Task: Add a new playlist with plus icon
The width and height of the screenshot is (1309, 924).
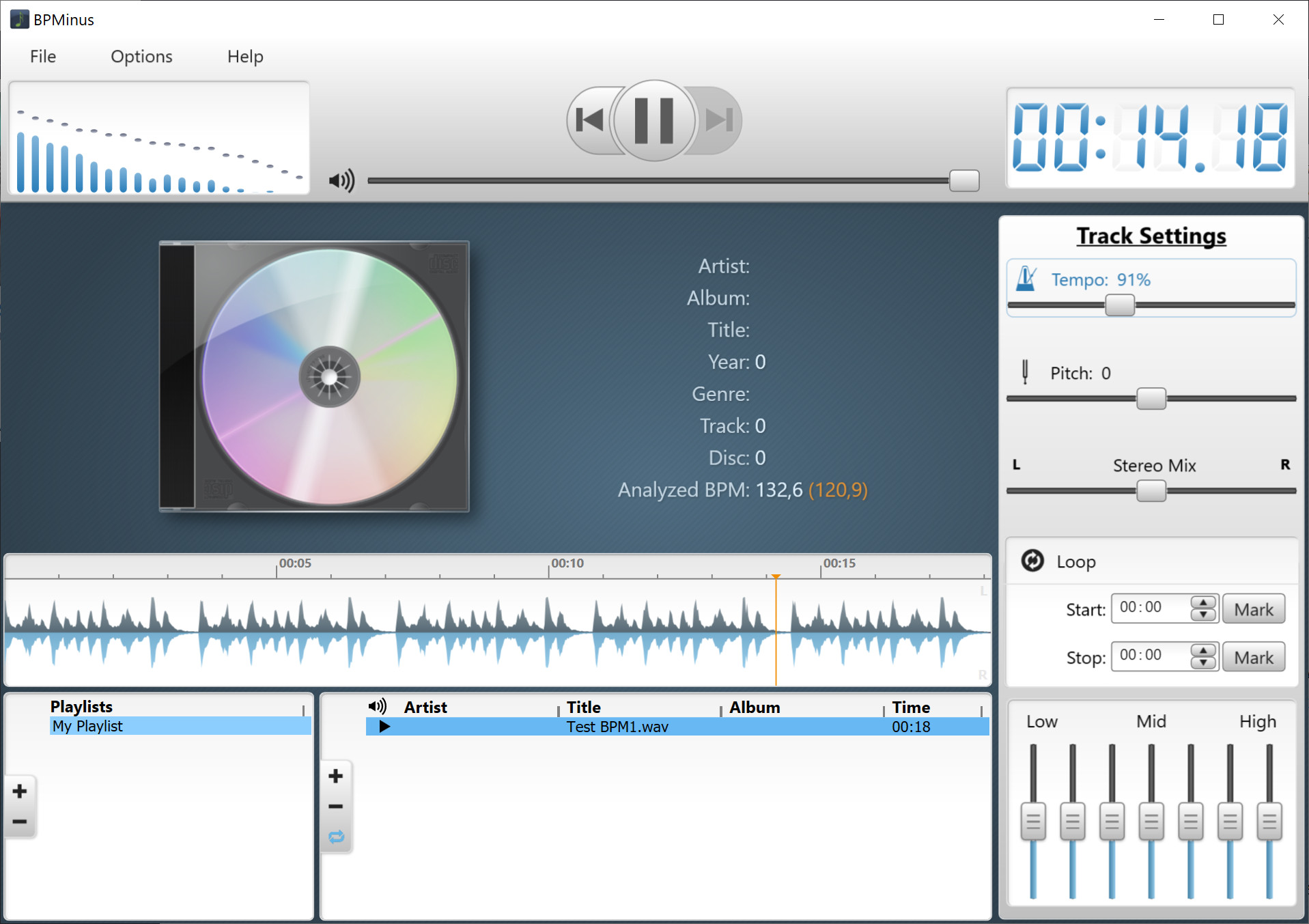Action: click(20, 791)
